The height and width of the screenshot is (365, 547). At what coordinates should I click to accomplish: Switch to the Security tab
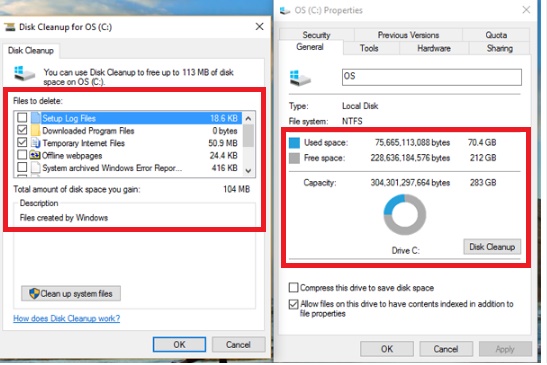(316, 35)
